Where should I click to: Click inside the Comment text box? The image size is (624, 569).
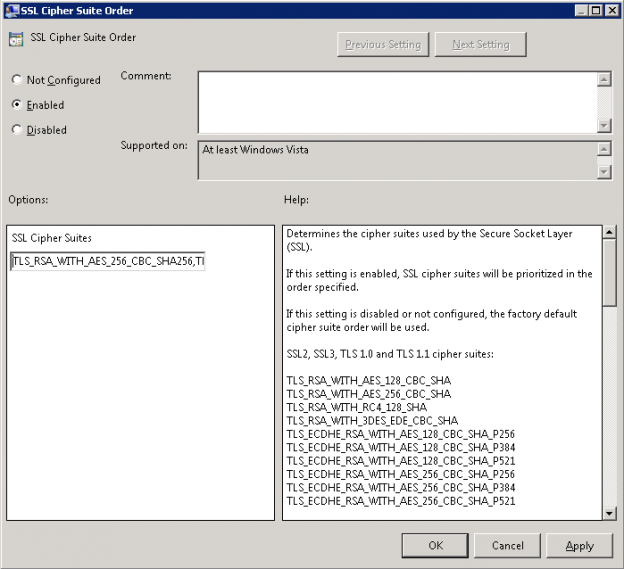396,101
